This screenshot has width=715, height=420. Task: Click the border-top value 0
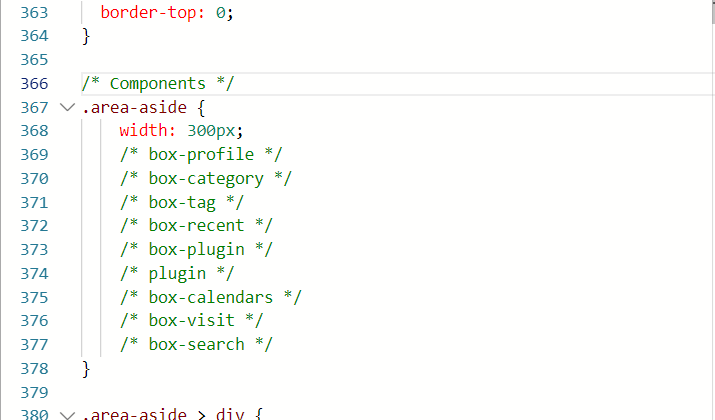(x=220, y=13)
